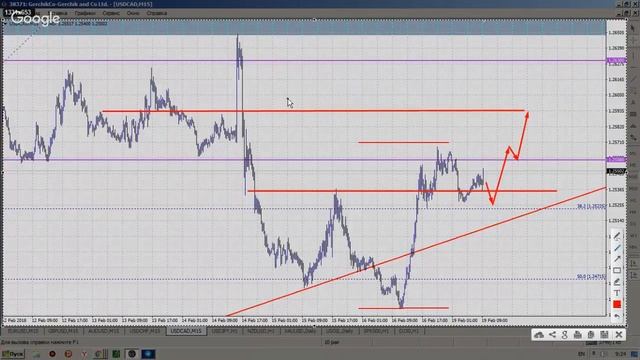
Task: Save screenshot with floppy disk icon
Action: pos(604,335)
